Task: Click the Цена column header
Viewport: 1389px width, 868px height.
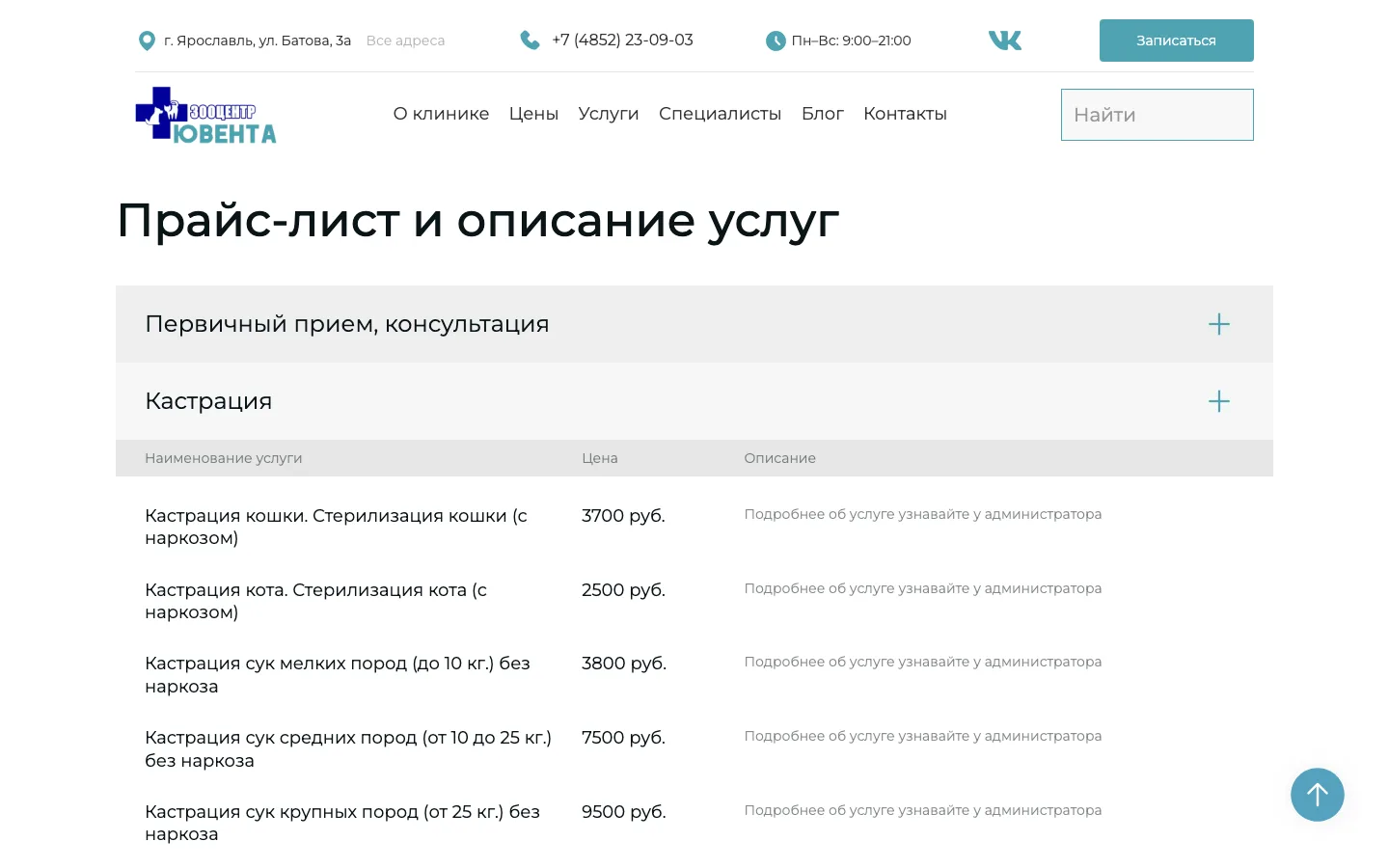Action: [600, 458]
